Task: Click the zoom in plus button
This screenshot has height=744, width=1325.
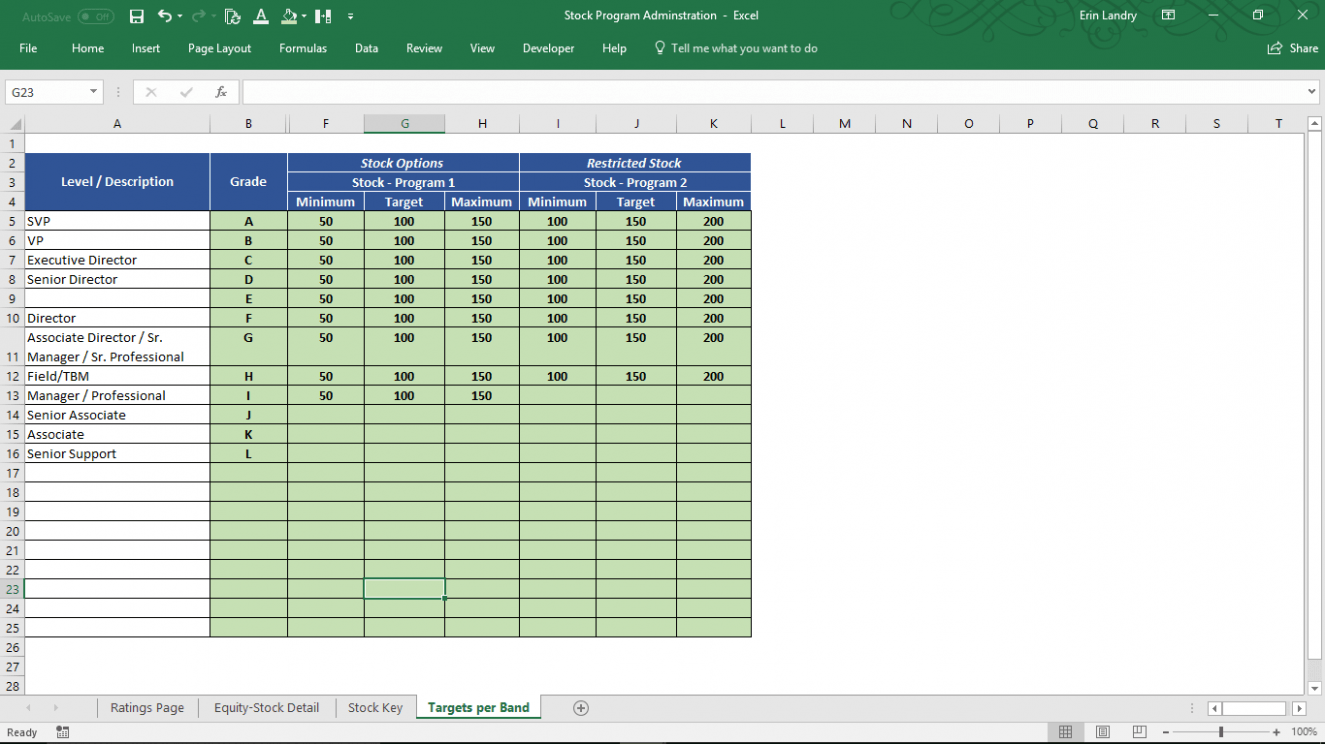Action: [1276, 732]
